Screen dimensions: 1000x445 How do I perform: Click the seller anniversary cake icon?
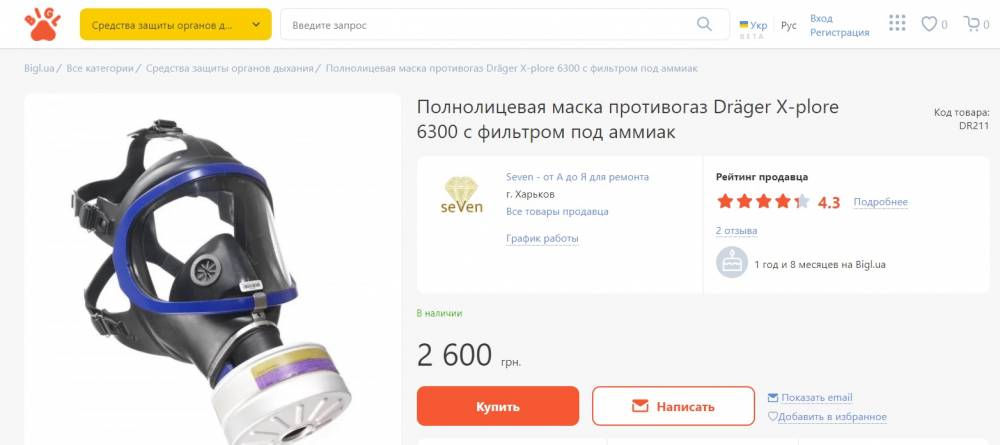tap(732, 263)
